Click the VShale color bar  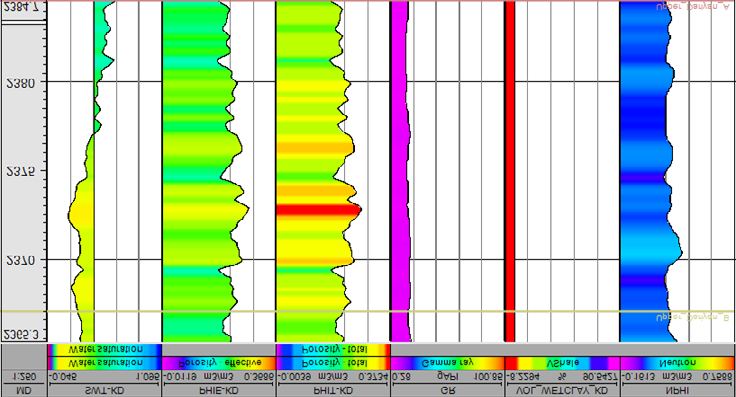click(x=562, y=363)
